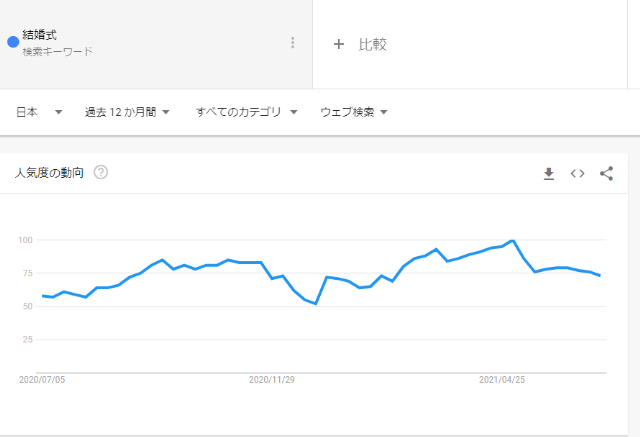Click the peak point at 100 on graph
The width and height of the screenshot is (640, 437).
[x=513, y=240]
